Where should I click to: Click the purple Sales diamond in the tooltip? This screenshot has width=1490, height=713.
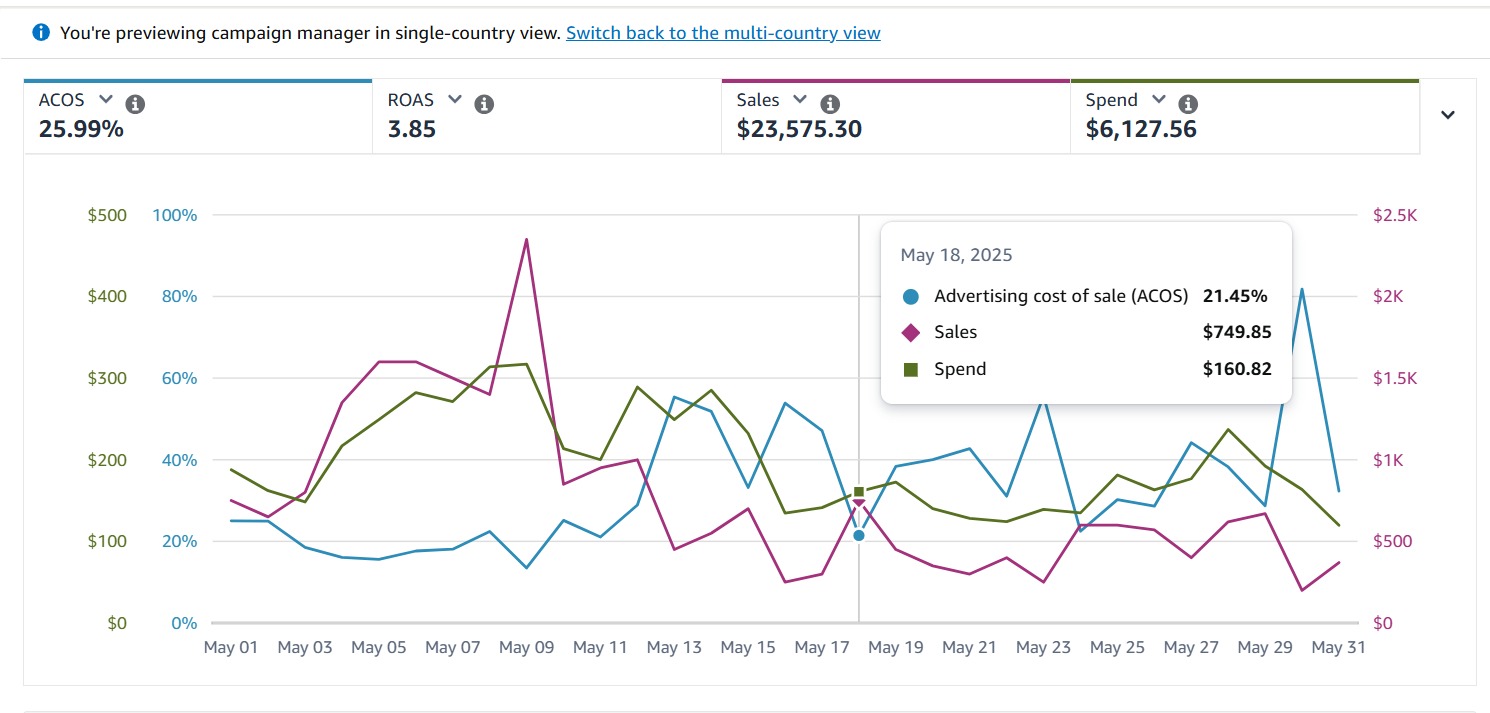tap(910, 333)
